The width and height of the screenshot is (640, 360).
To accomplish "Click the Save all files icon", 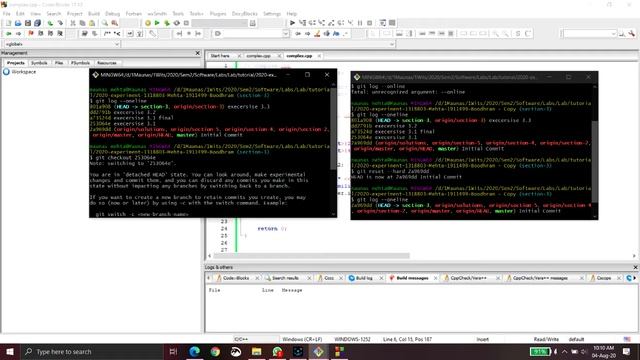I will (x=38, y=23).
